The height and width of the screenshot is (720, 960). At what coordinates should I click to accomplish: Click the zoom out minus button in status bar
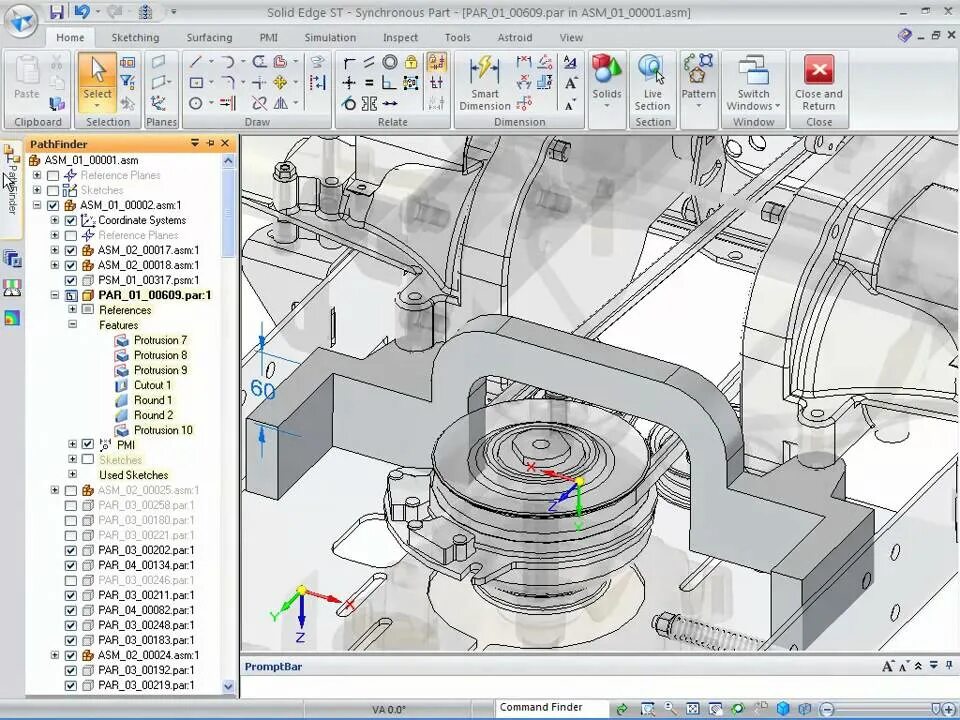(827, 710)
